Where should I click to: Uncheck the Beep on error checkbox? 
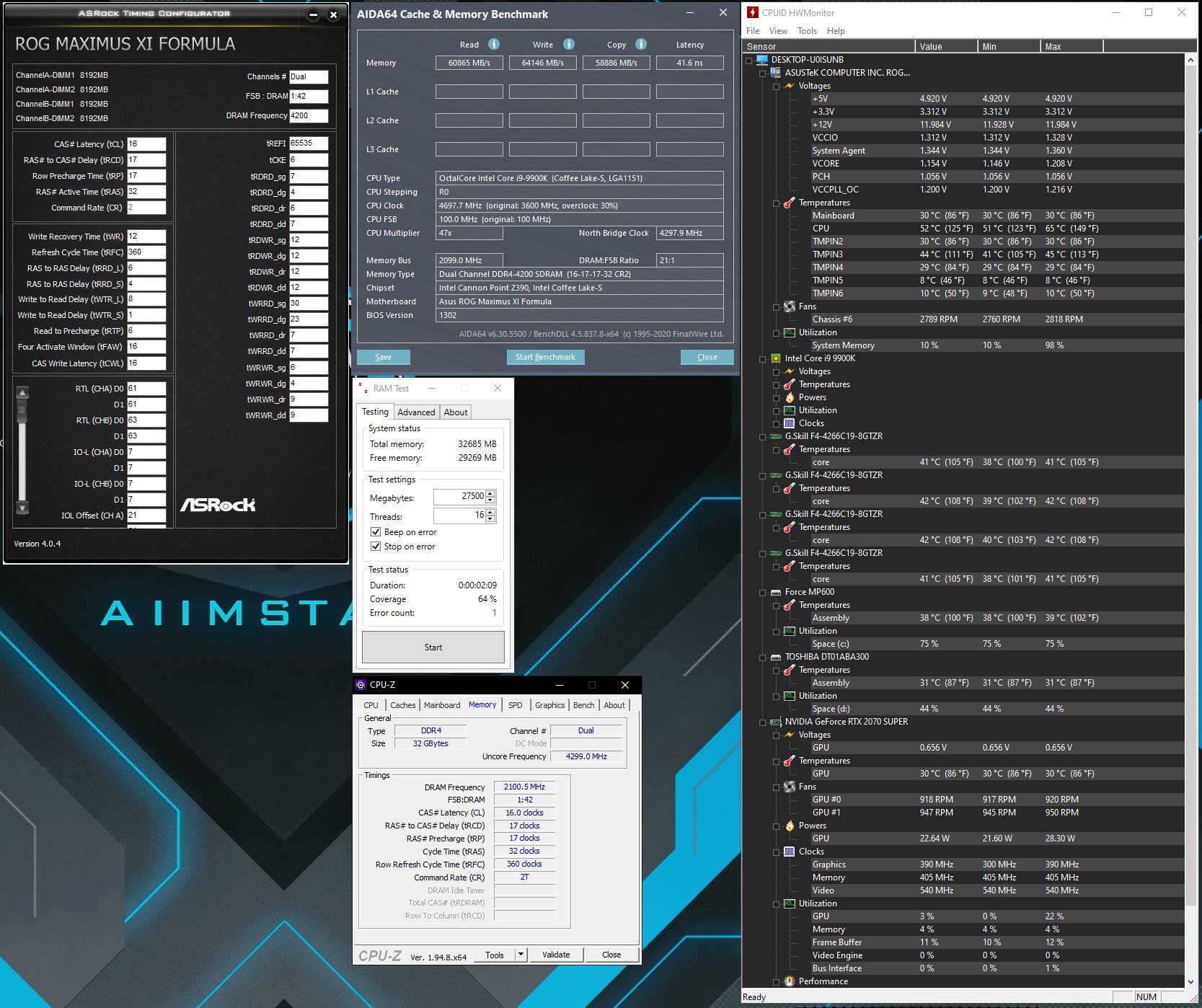[376, 532]
